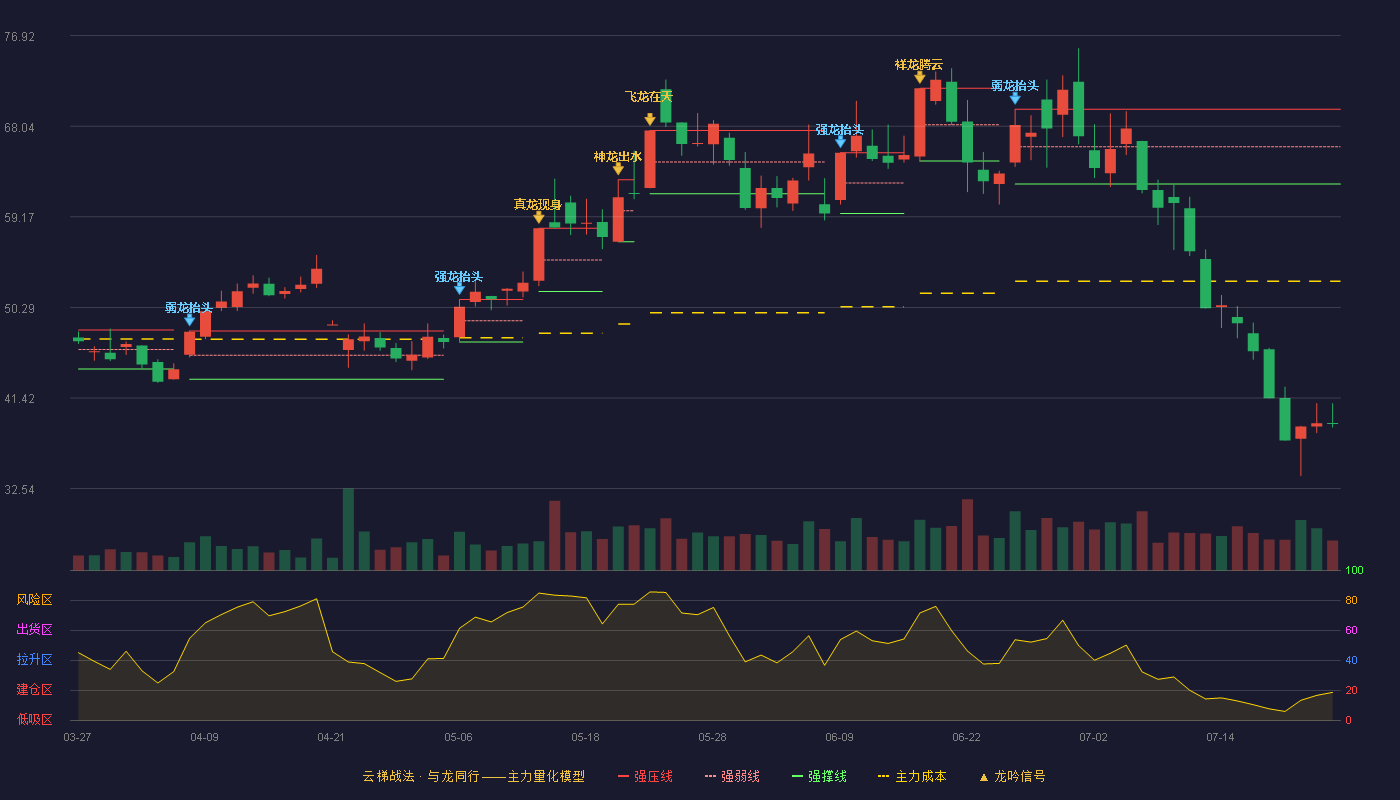
Task: Select the 05-18 date label
Action: 585,737
